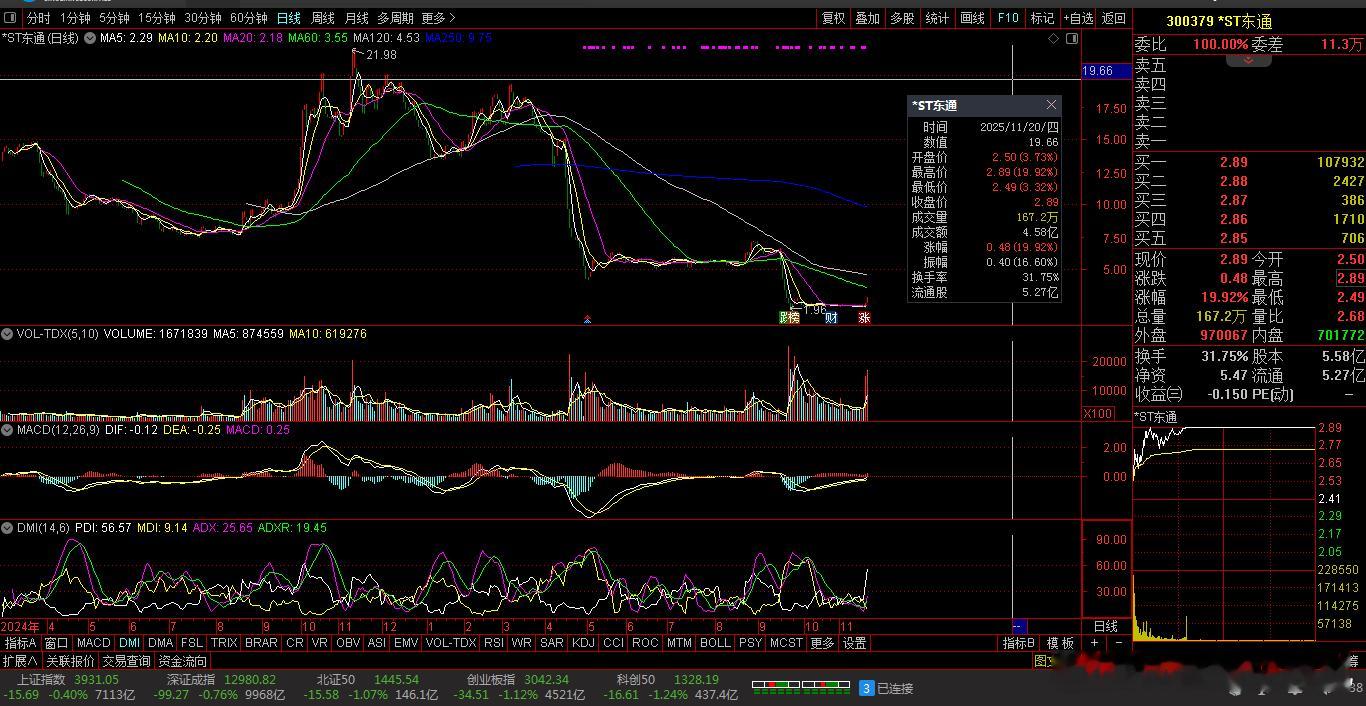Select the 指标B indicator group
The image size is (1366, 706).
point(1019,643)
